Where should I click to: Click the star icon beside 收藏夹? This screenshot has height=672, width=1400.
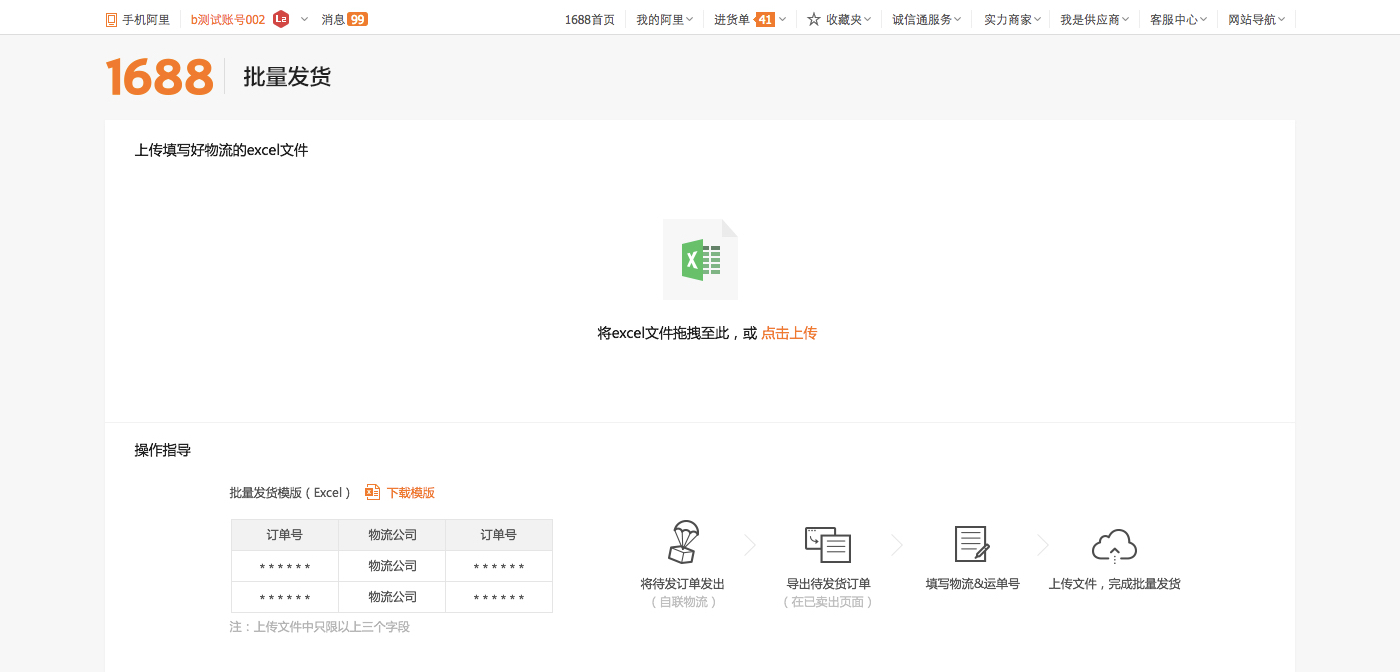(814, 19)
